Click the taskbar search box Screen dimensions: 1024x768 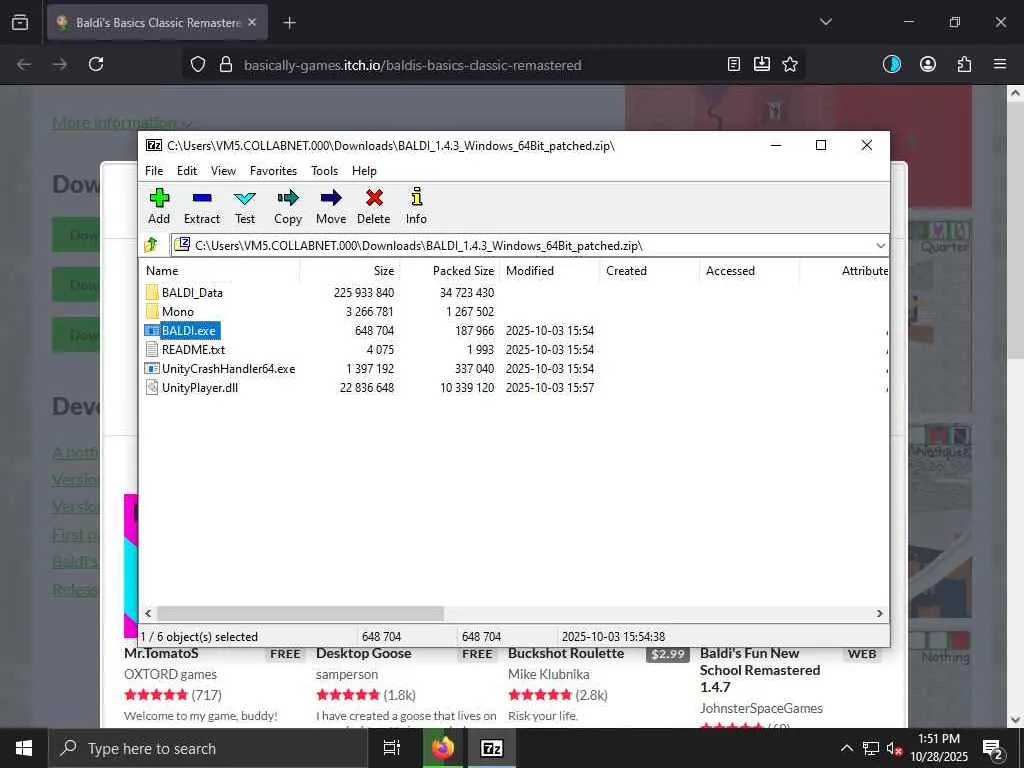208,748
